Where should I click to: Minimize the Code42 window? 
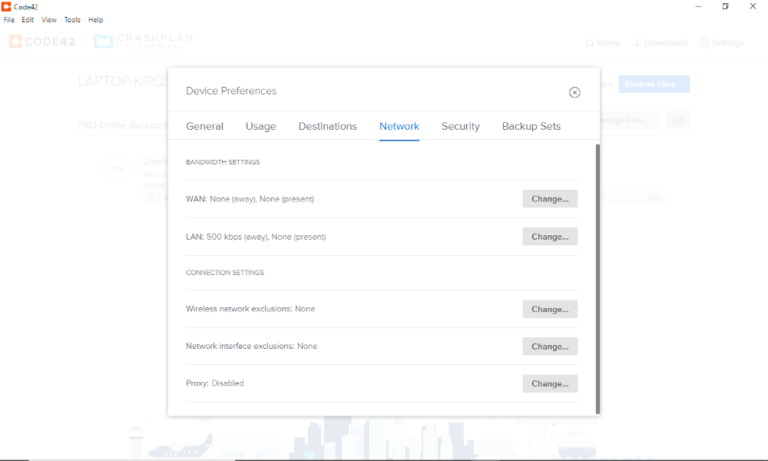point(698,6)
